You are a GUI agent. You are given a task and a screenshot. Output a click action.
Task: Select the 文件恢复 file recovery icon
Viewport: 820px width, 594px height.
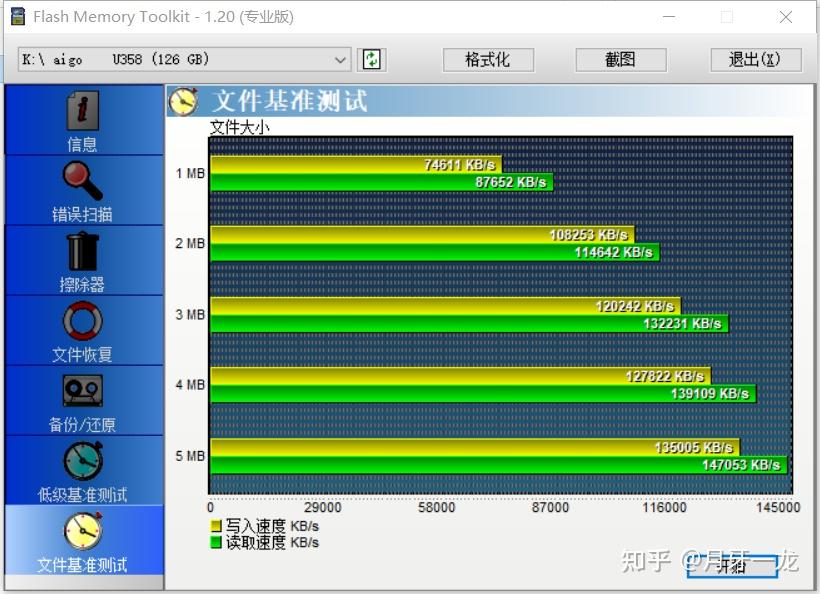pyautogui.click(x=82, y=323)
